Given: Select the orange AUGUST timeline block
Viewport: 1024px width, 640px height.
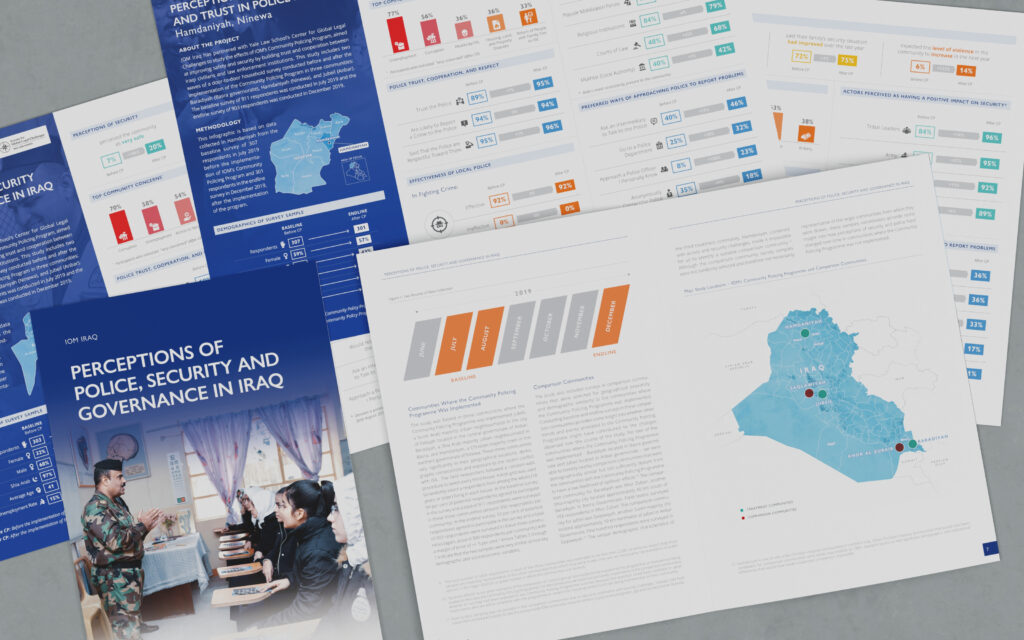Looking at the screenshot, I should 485,338.
